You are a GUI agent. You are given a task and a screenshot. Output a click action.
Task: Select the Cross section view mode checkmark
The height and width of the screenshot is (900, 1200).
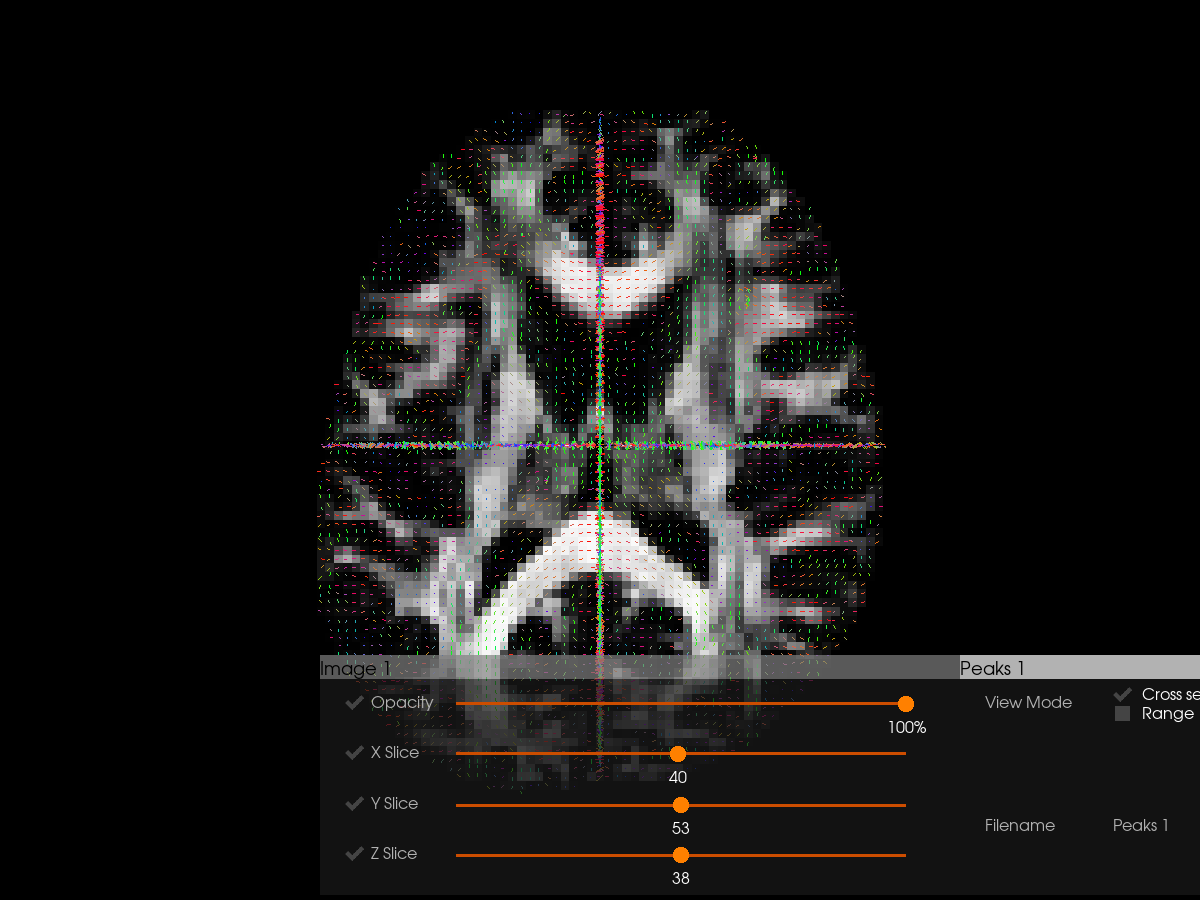point(1123,694)
